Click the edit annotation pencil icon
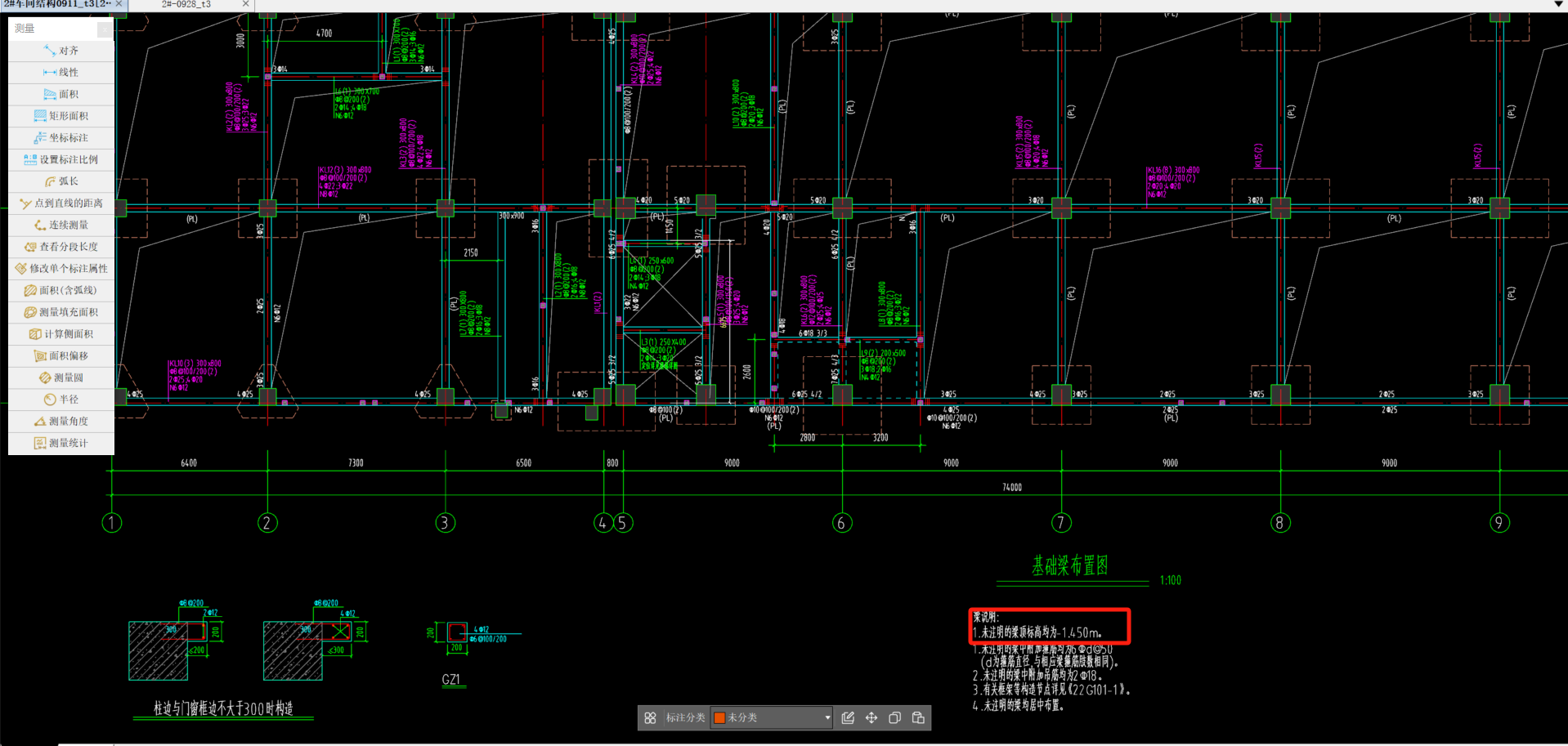The image size is (1568, 746). click(x=848, y=717)
